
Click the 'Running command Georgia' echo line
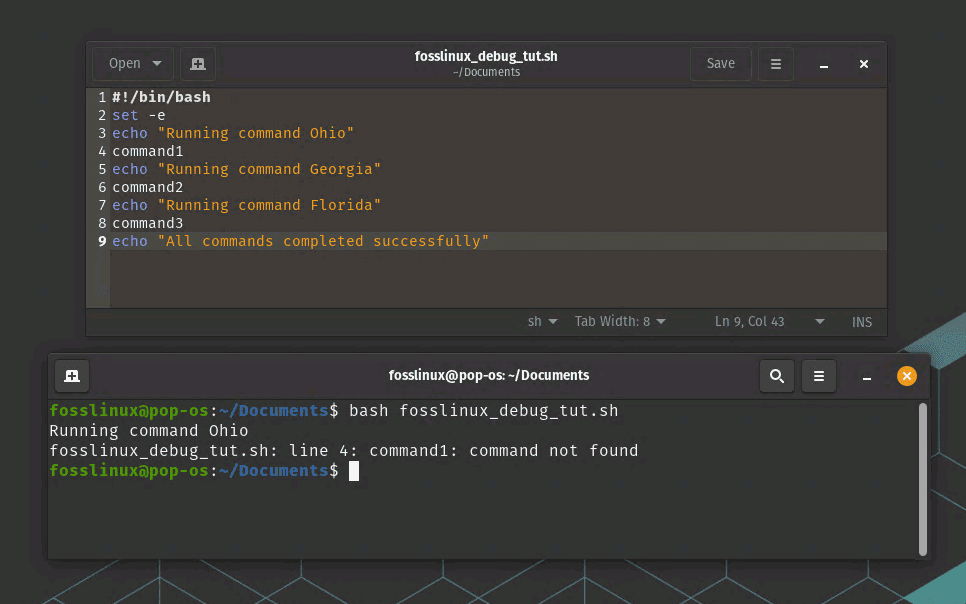246,169
